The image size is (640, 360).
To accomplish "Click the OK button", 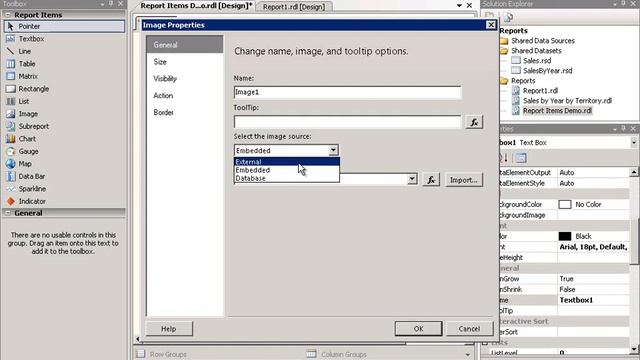I will pyautogui.click(x=418, y=329).
